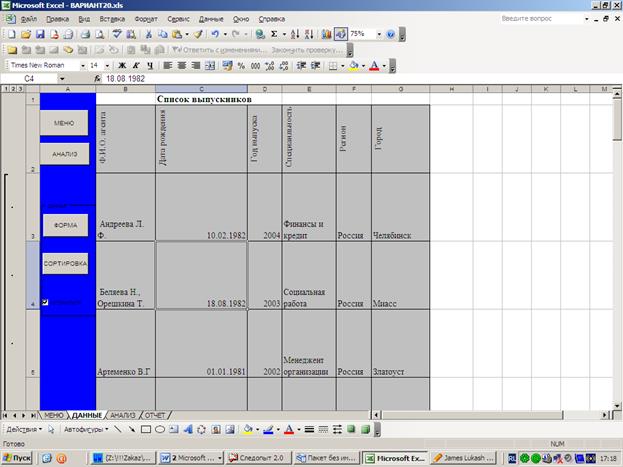The width and height of the screenshot is (623, 467).
Task: Open the Действия drawing actions menu
Action: click(x=24, y=430)
